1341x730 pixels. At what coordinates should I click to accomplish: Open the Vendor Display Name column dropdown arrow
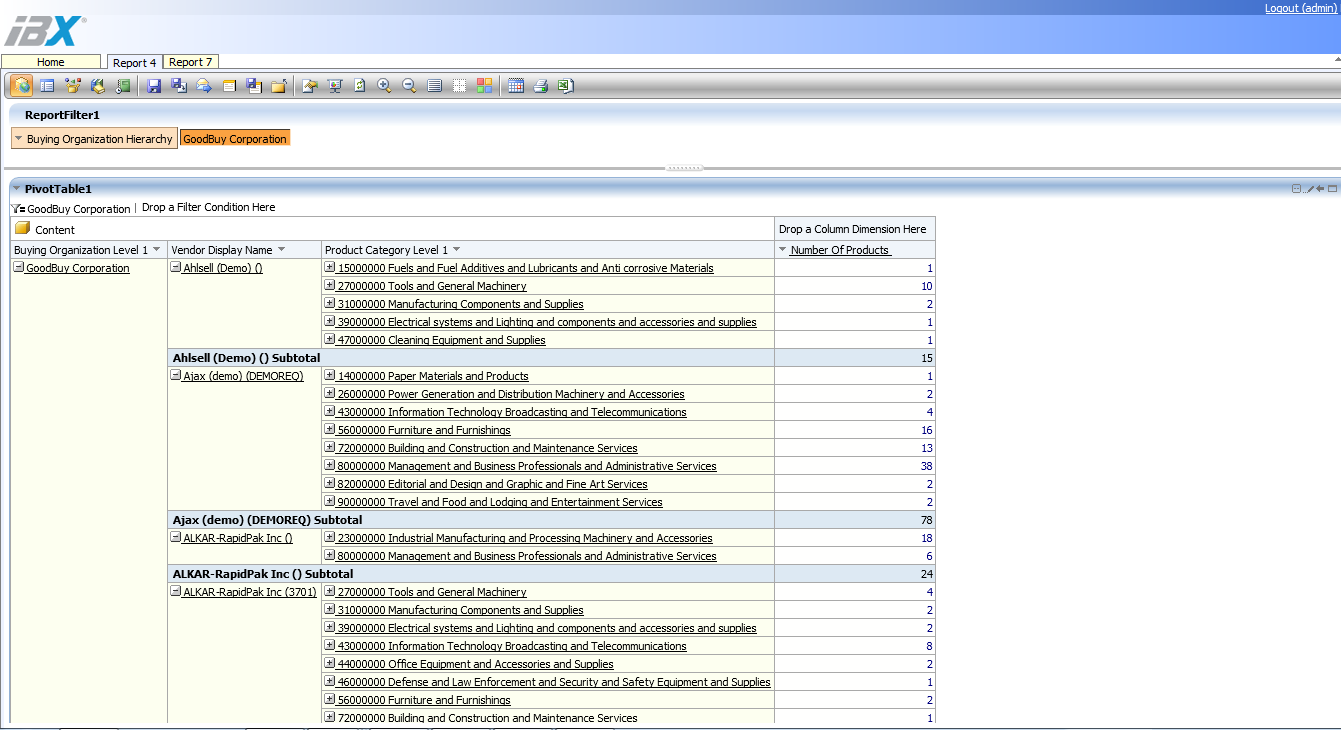pyautogui.click(x=281, y=249)
